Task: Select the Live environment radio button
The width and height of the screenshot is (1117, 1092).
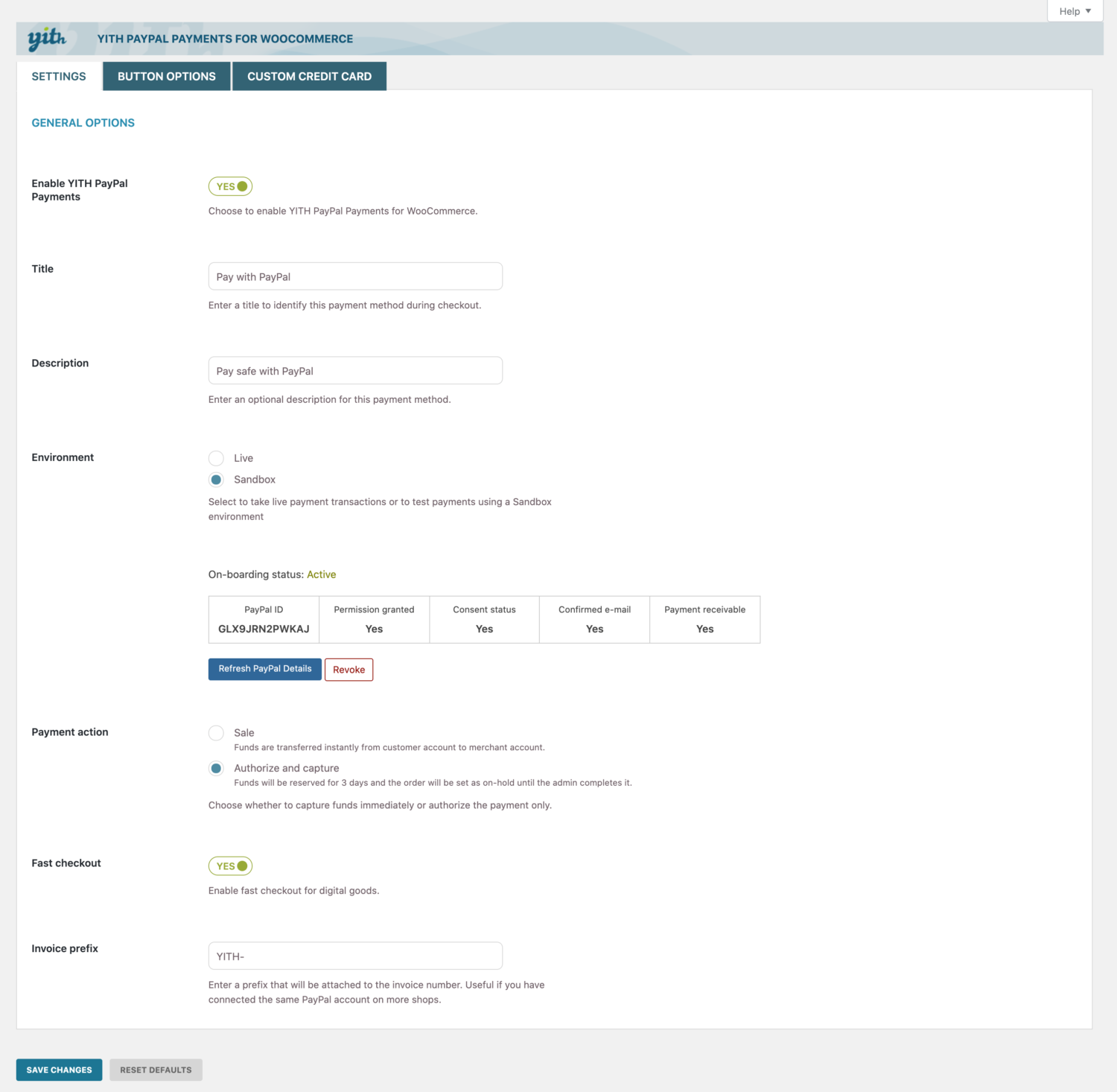Action: click(216, 458)
